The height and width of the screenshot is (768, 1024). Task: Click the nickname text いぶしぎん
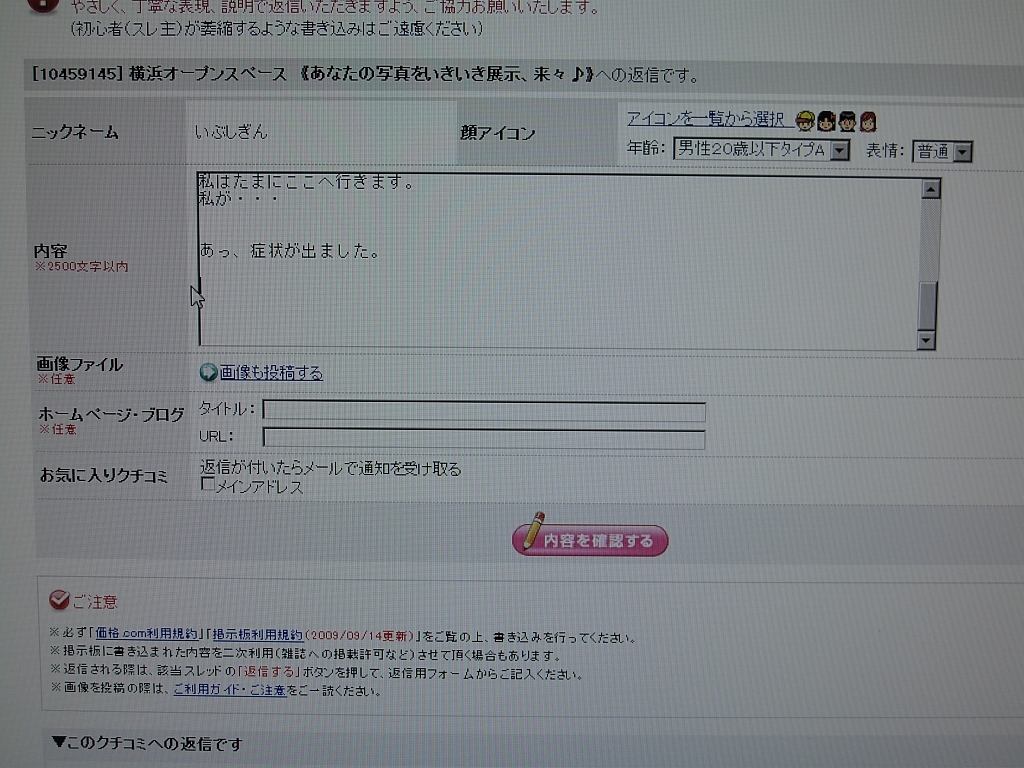click(x=231, y=132)
